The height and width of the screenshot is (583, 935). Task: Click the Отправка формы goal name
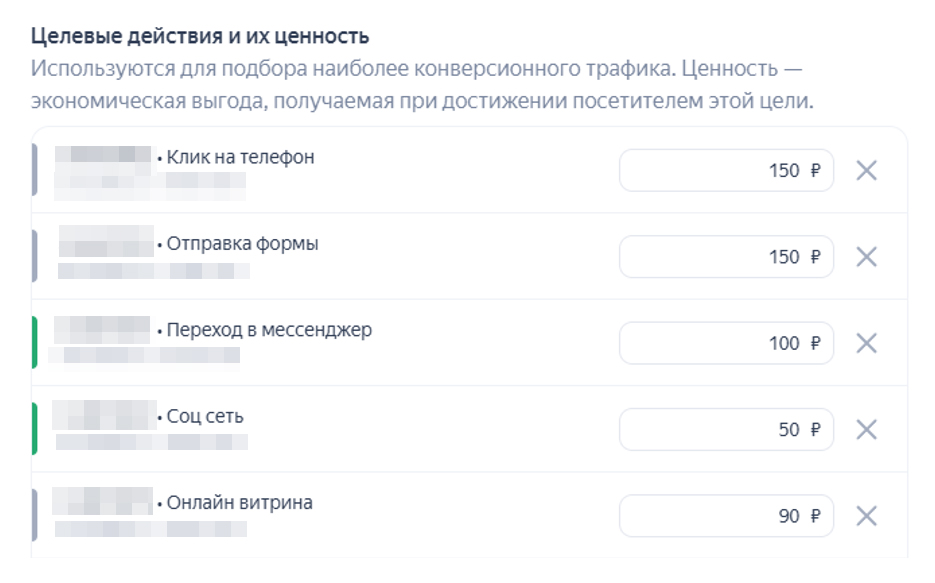pyautogui.click(x=242, y=243)
